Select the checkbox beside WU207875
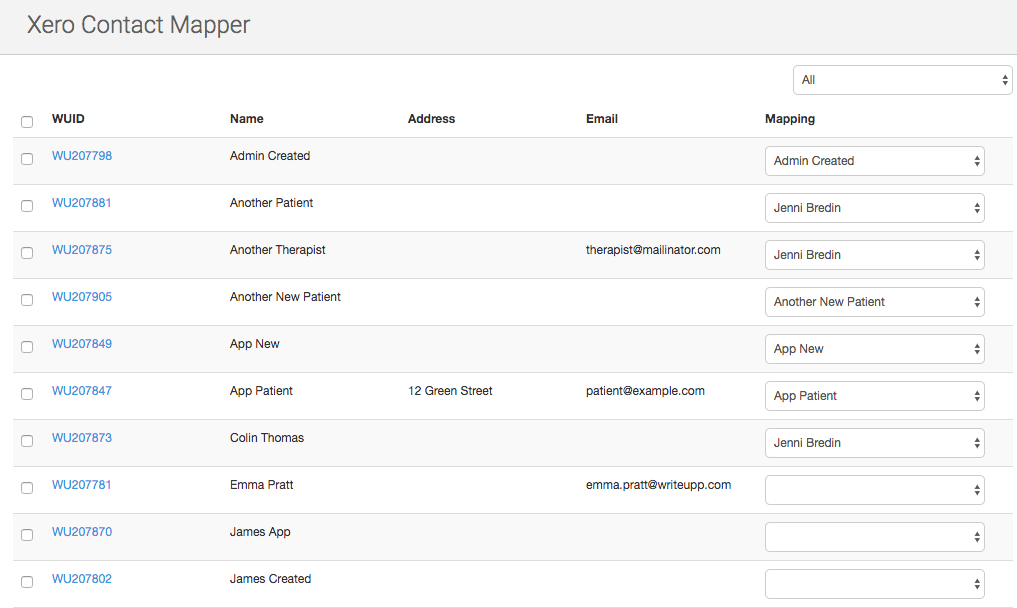 tap(27, 253)
